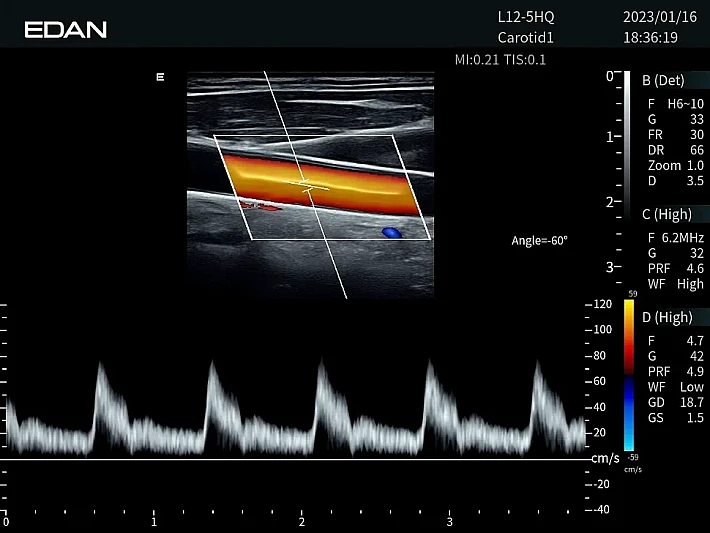The image size is (710, 533).
Task: Click the spectral Doppler baseline
Action: (290, 460)
